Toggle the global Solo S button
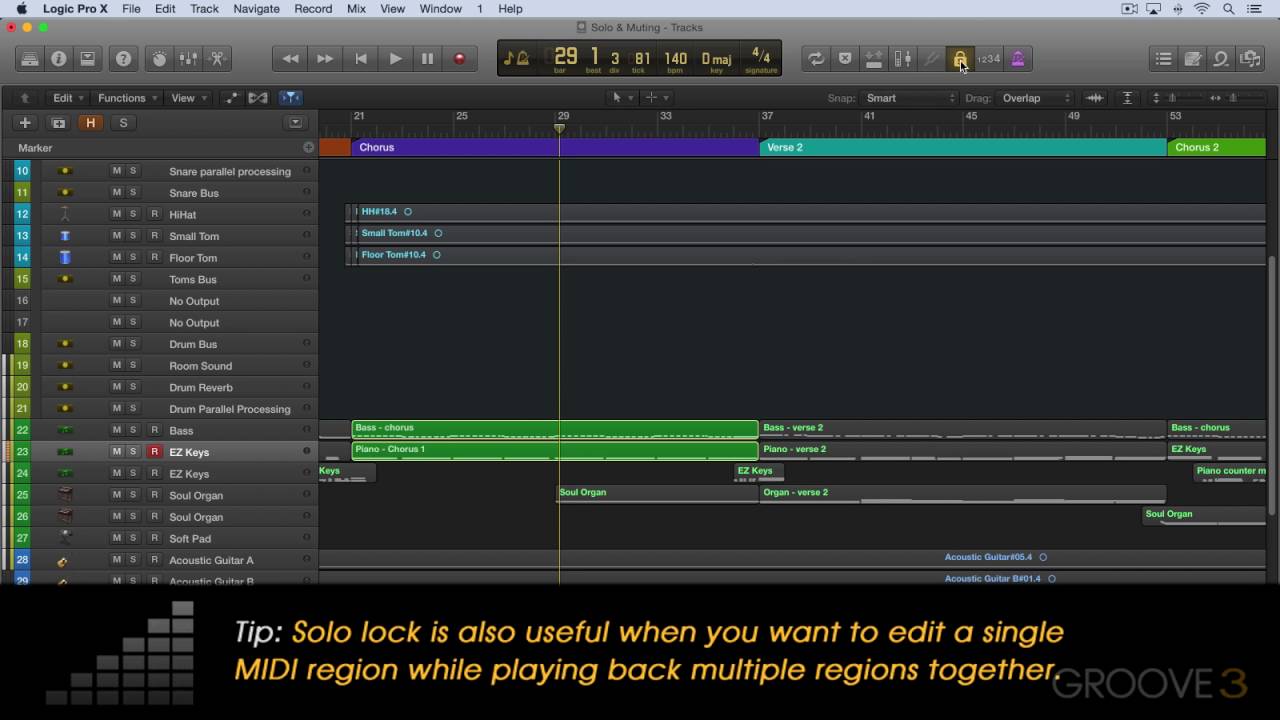The image size is (1280, 720). pyautogui.click(x=123, y=123)
